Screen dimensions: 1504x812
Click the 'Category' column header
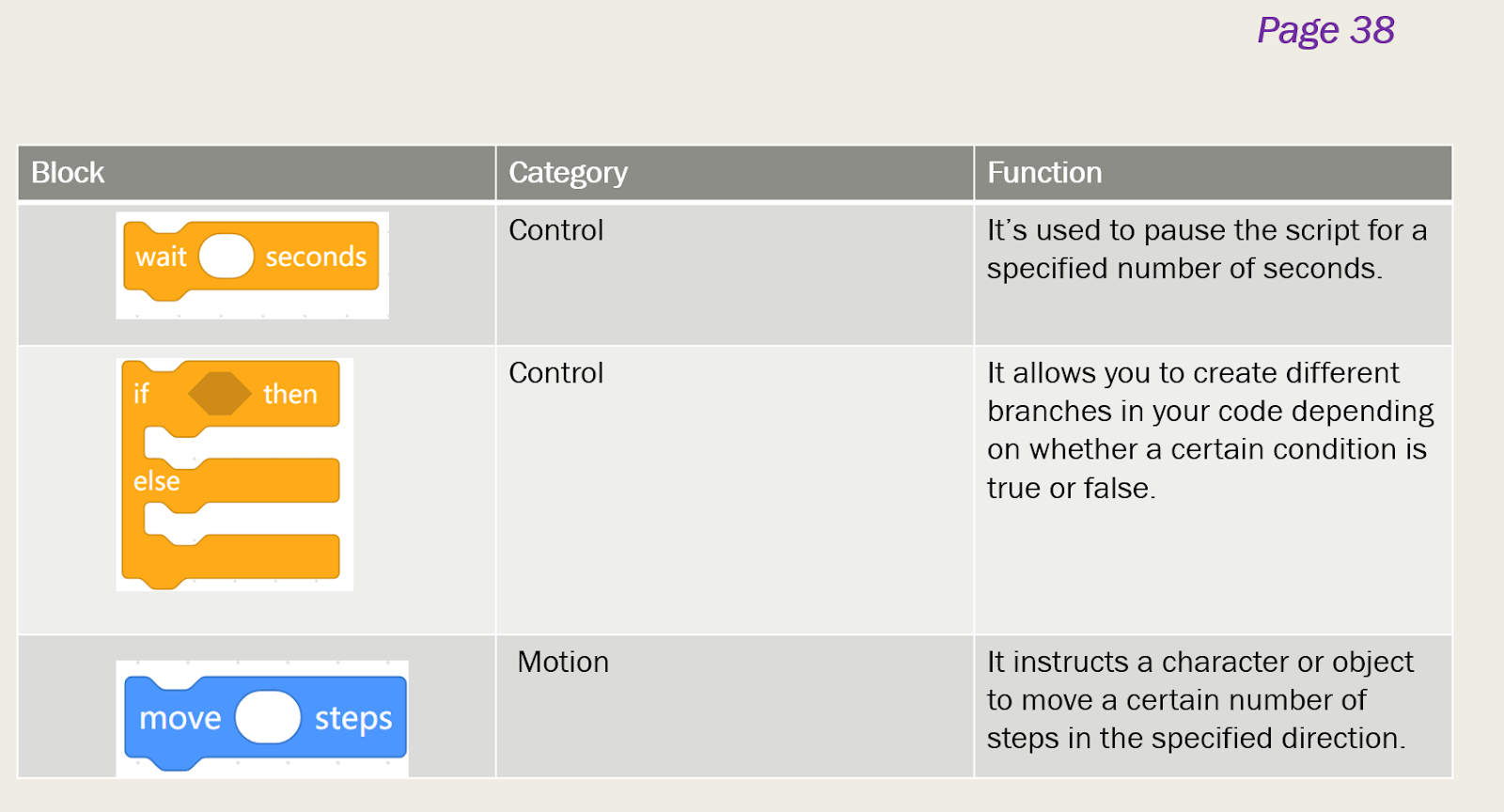(735, 173)
